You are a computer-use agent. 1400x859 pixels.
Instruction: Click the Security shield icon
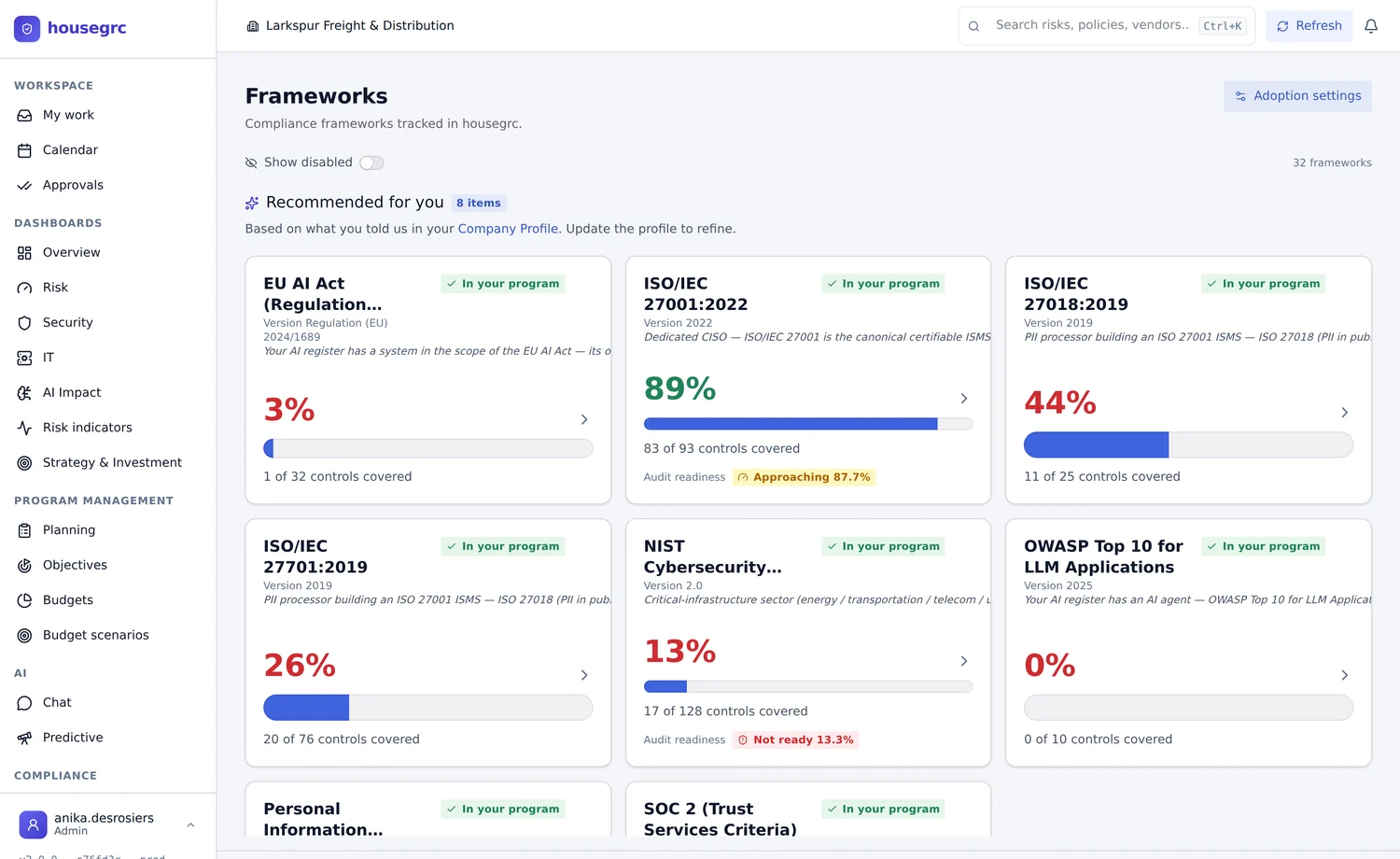point(24,323)
